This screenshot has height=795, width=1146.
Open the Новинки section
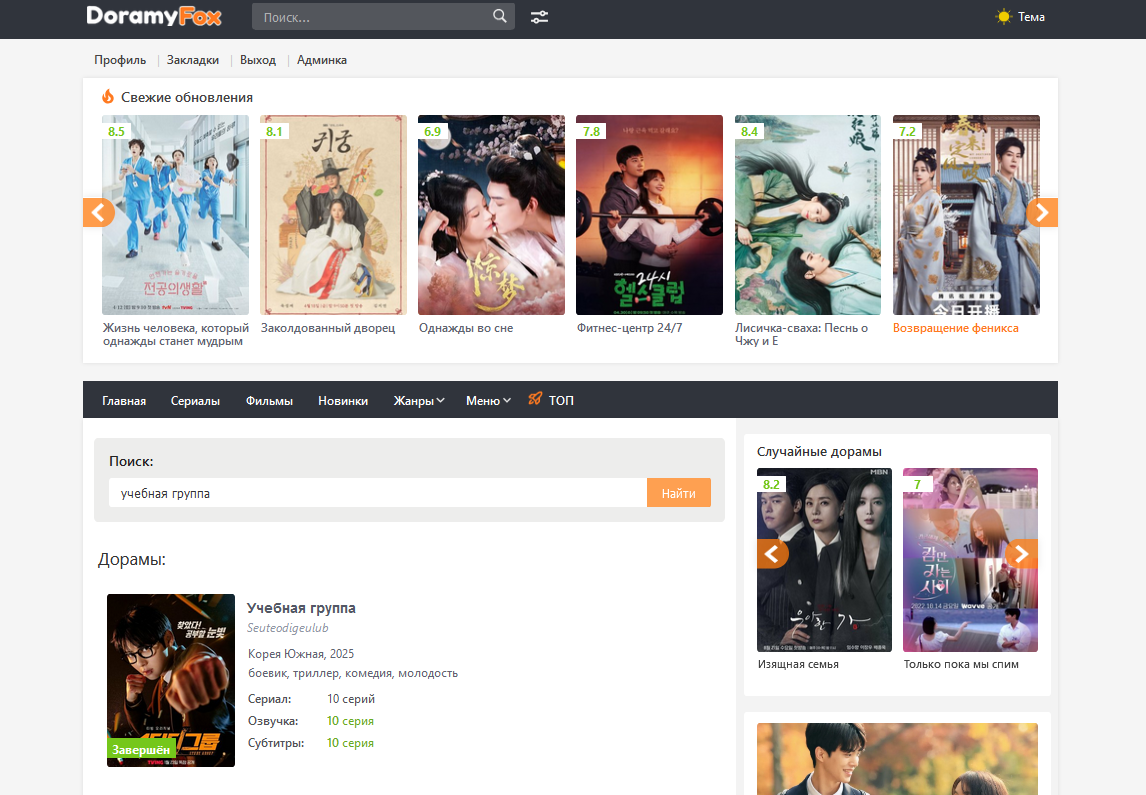tap(343, 400)
